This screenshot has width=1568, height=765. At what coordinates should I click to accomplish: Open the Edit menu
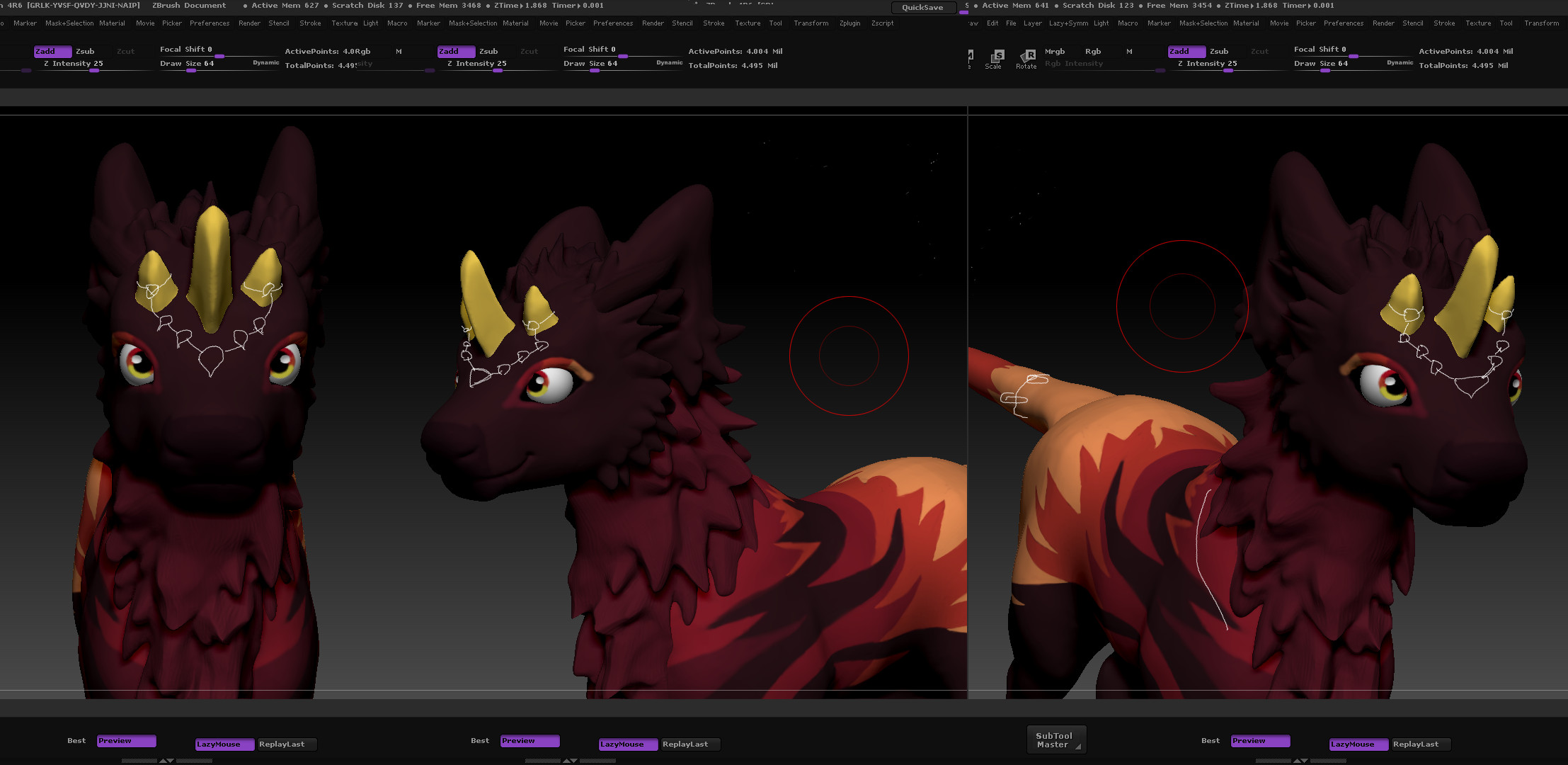pyautogui.click(x=992, y=23)
